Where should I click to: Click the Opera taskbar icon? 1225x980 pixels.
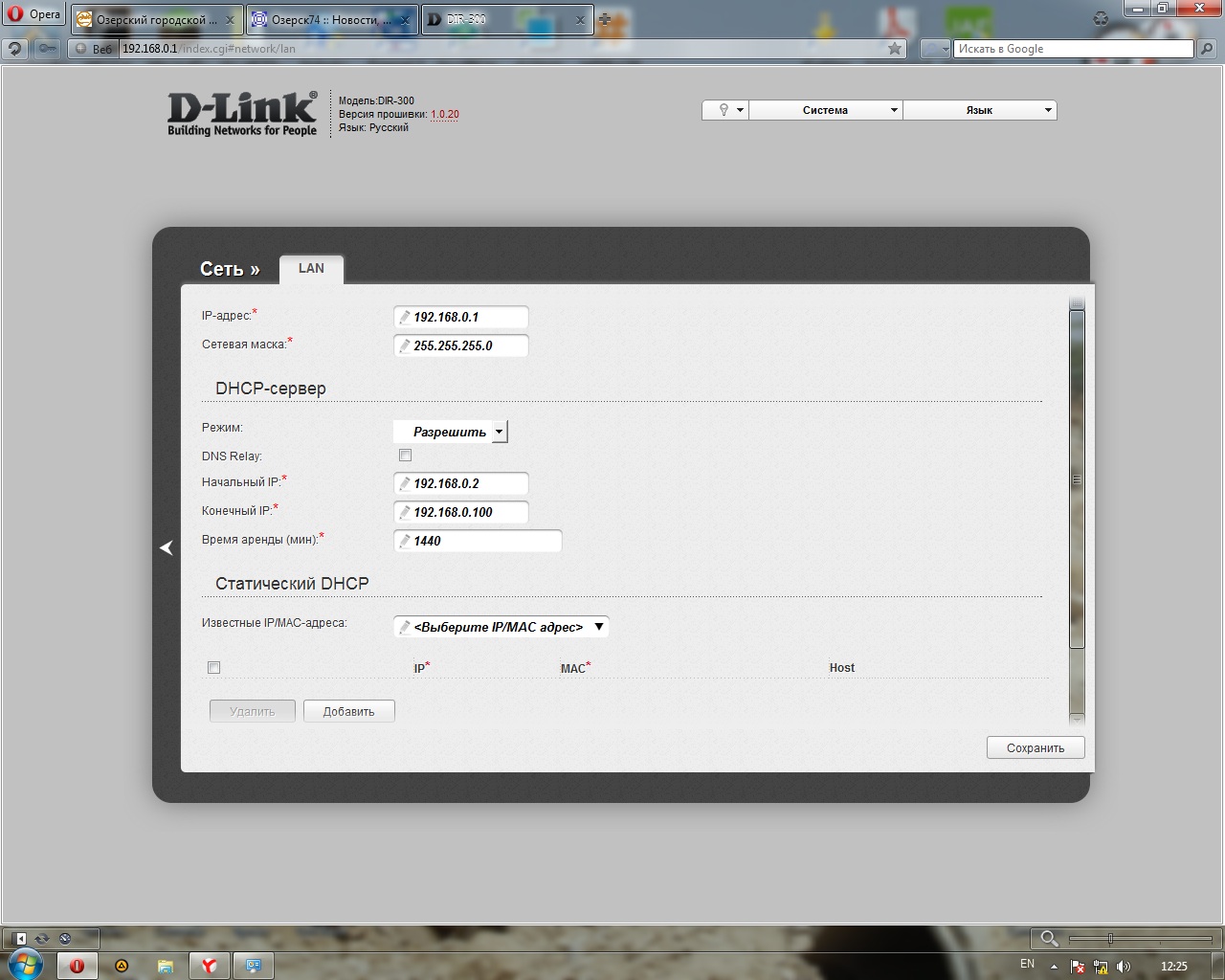(77, 966)
